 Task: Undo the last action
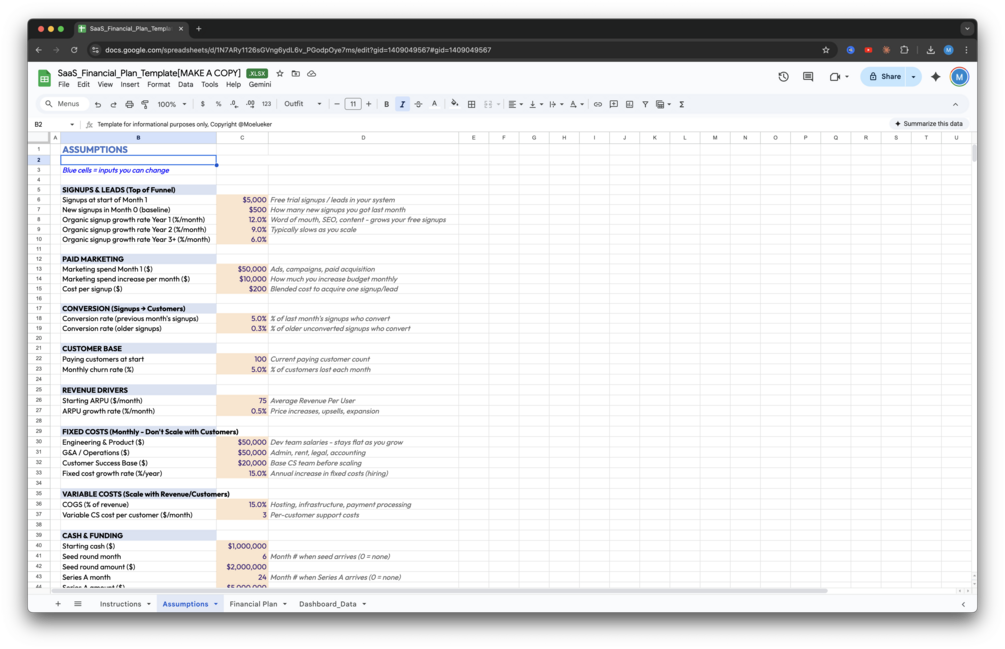(97, 104)
